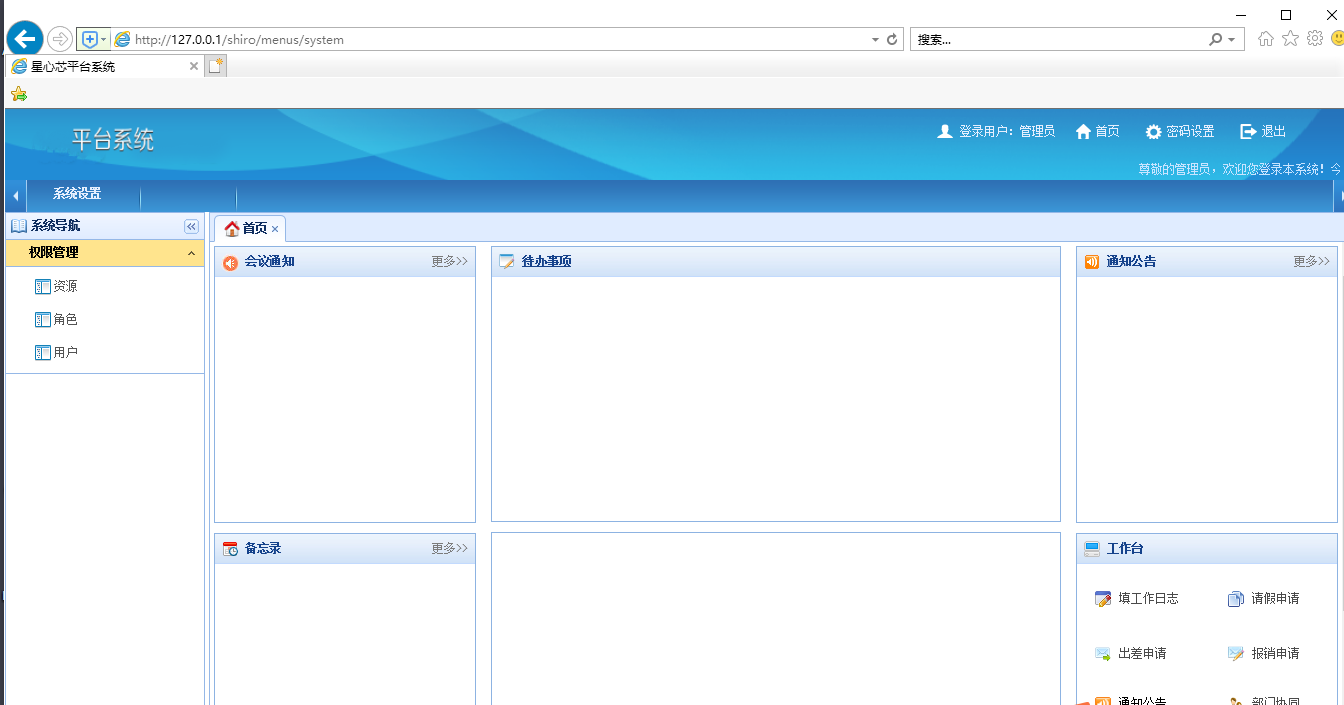
Task: Select 系统设置 in top menu
Action: click(x=77, y=194)
